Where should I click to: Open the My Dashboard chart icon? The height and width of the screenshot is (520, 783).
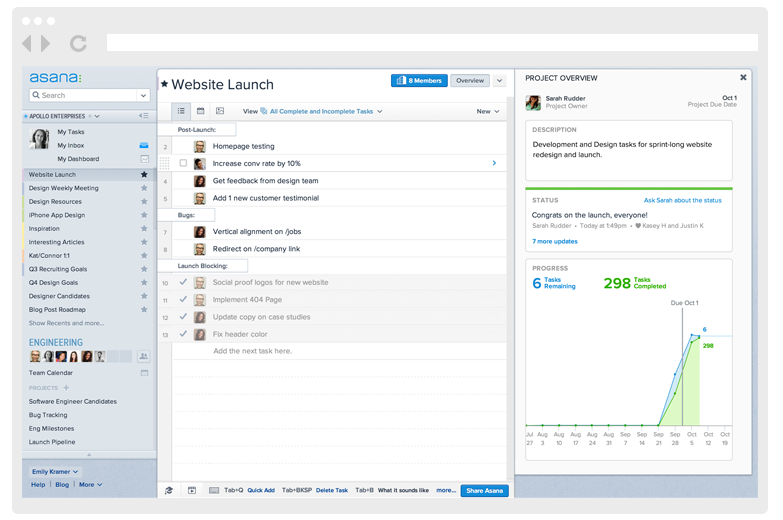pyautogui.click(x=144, y=159)
